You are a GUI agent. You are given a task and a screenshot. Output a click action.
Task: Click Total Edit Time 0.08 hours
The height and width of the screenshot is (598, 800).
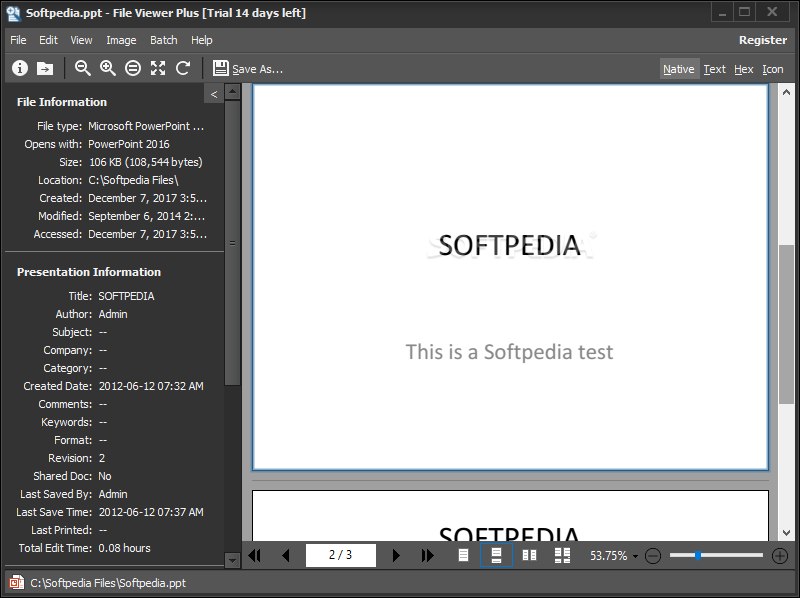coord(124,548)
